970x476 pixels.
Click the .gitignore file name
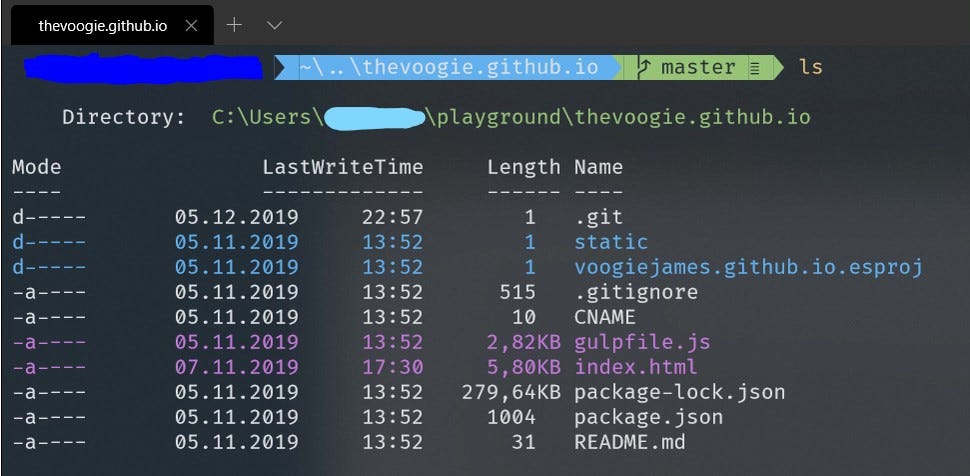pyautogui.click(x=636, y=292)
